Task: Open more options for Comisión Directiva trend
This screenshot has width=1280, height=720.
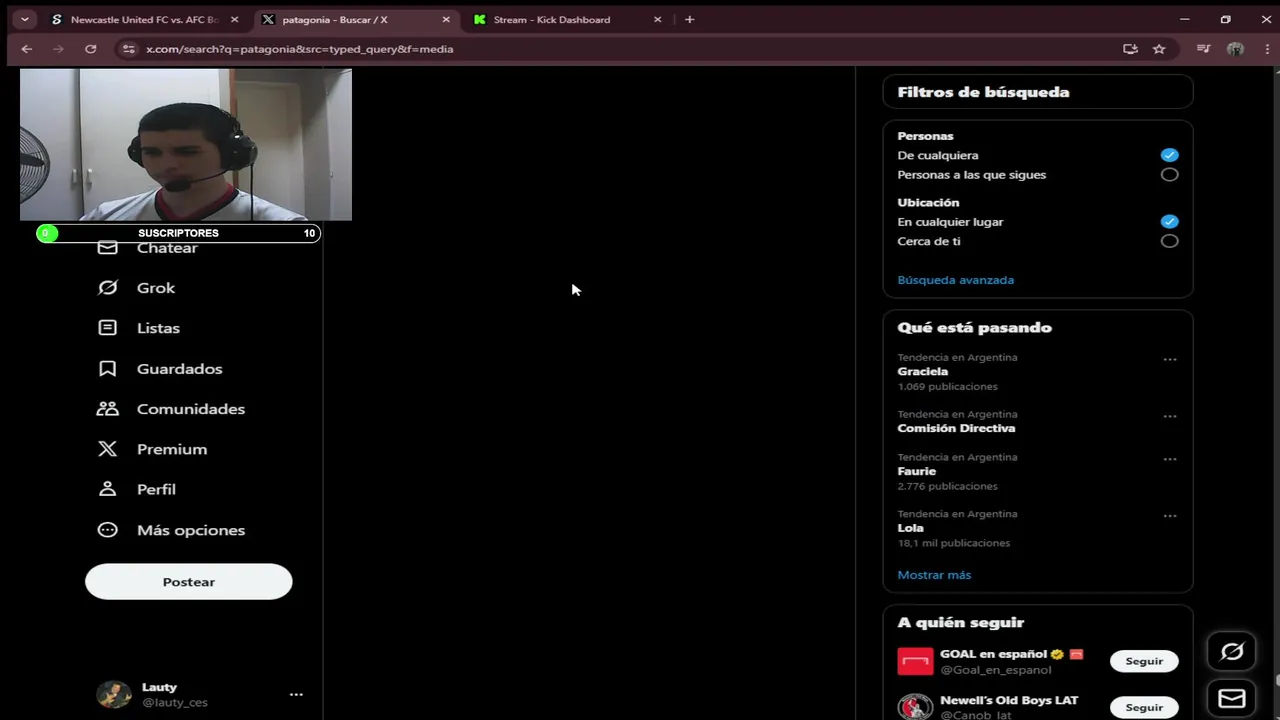Action: click(x=1169, y=417)
